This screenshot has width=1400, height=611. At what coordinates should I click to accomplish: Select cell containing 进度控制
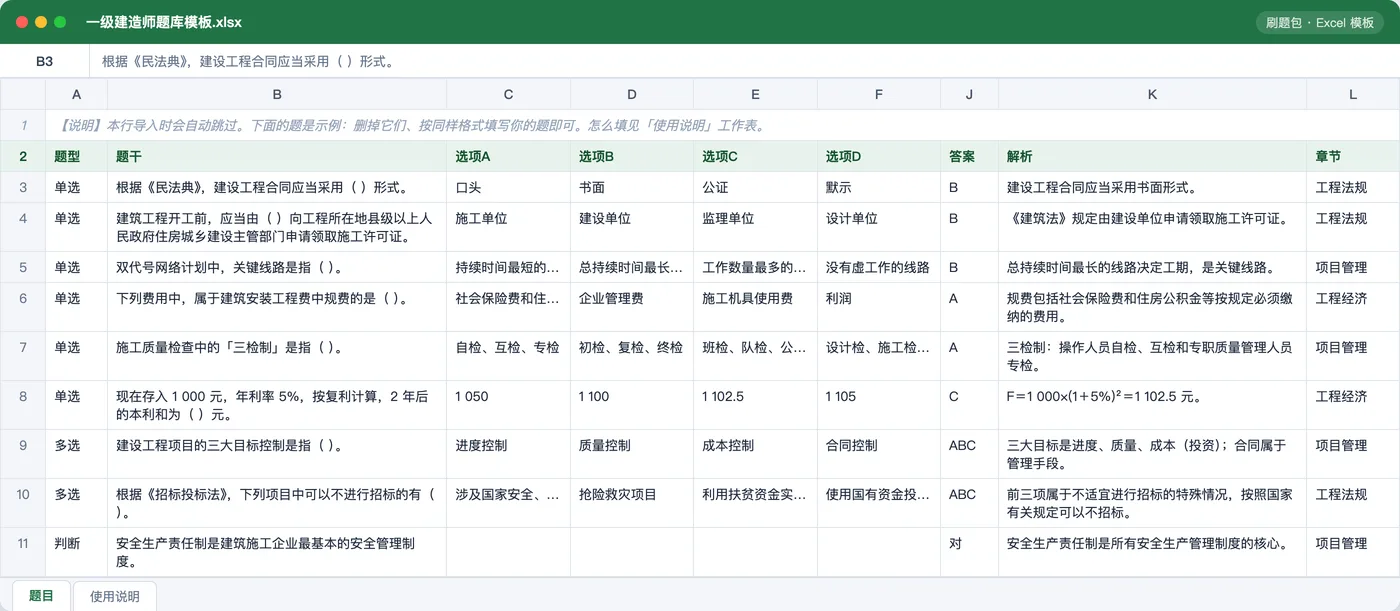point(508,453)
